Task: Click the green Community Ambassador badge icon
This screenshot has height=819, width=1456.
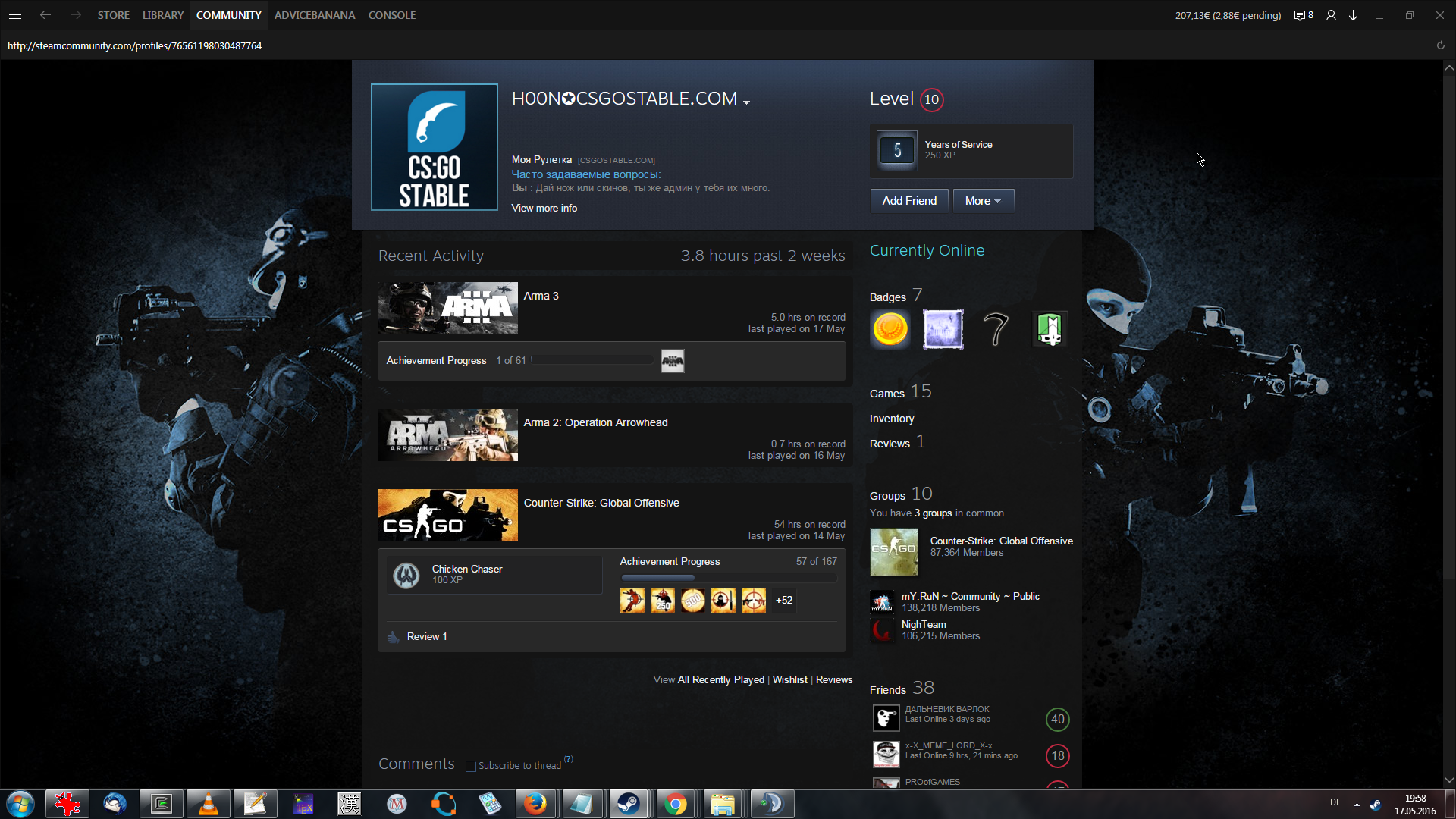Action: [1050, 329]
